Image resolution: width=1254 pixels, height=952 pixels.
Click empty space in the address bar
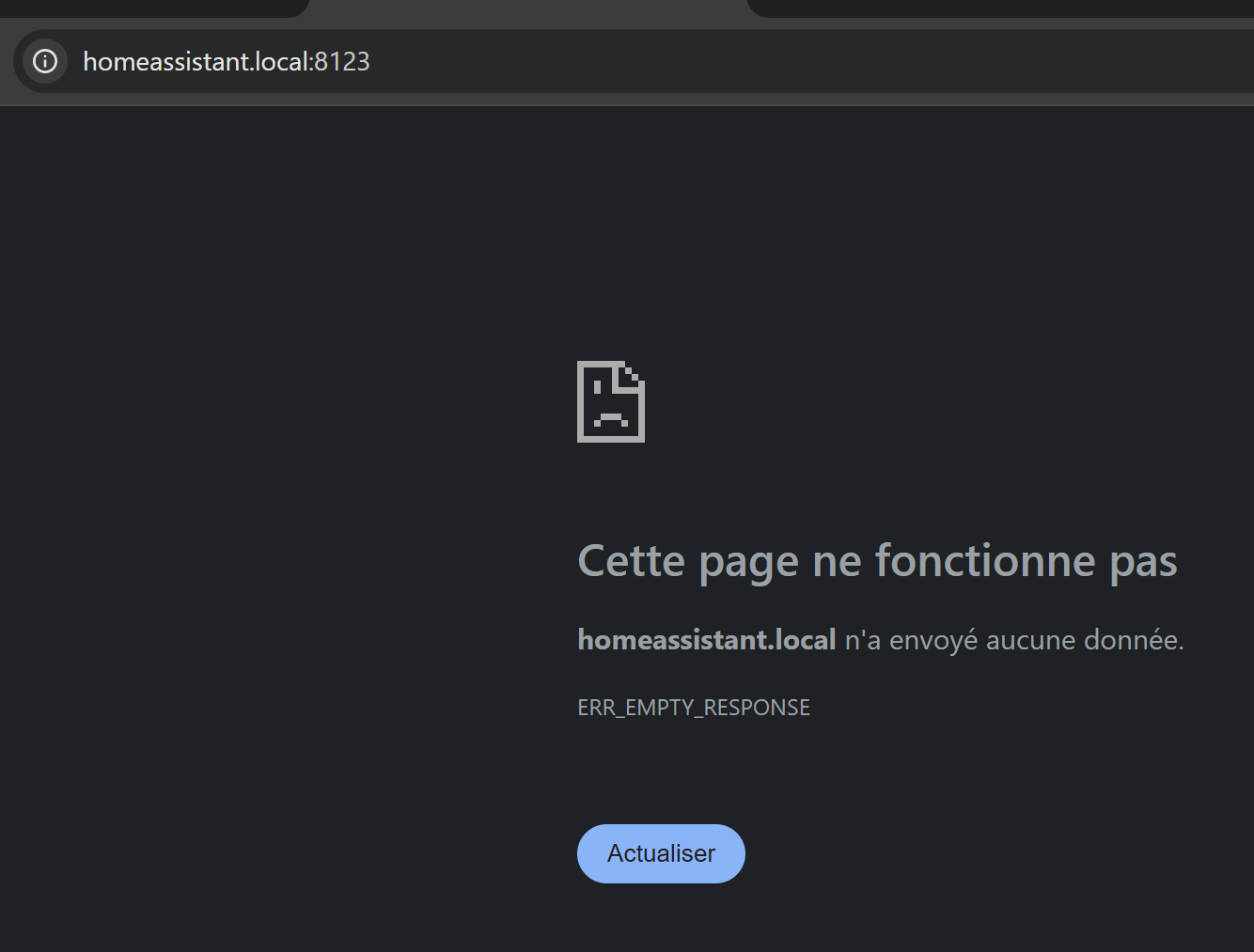799,62
